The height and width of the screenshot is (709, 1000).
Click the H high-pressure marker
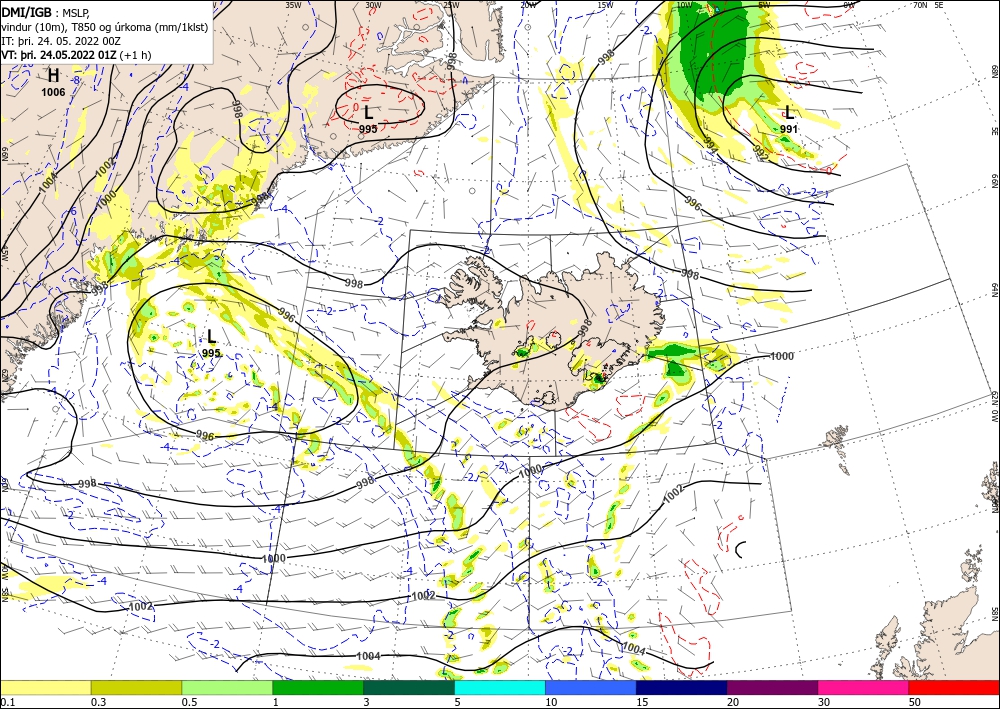54,77
